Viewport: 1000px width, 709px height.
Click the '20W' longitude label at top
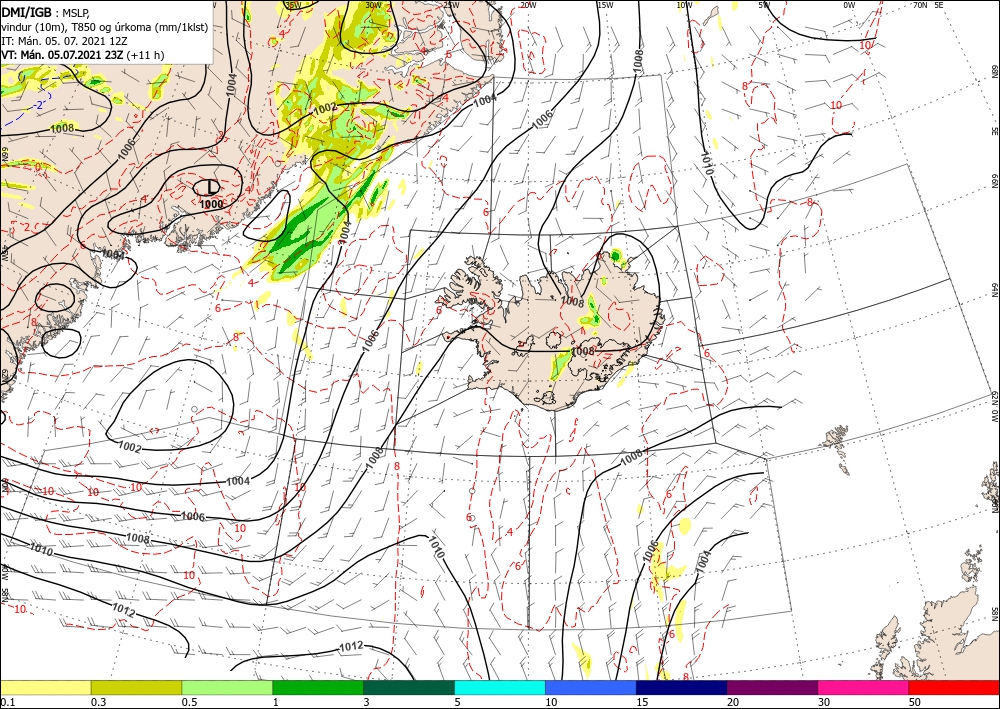click(x=527, y=5)
